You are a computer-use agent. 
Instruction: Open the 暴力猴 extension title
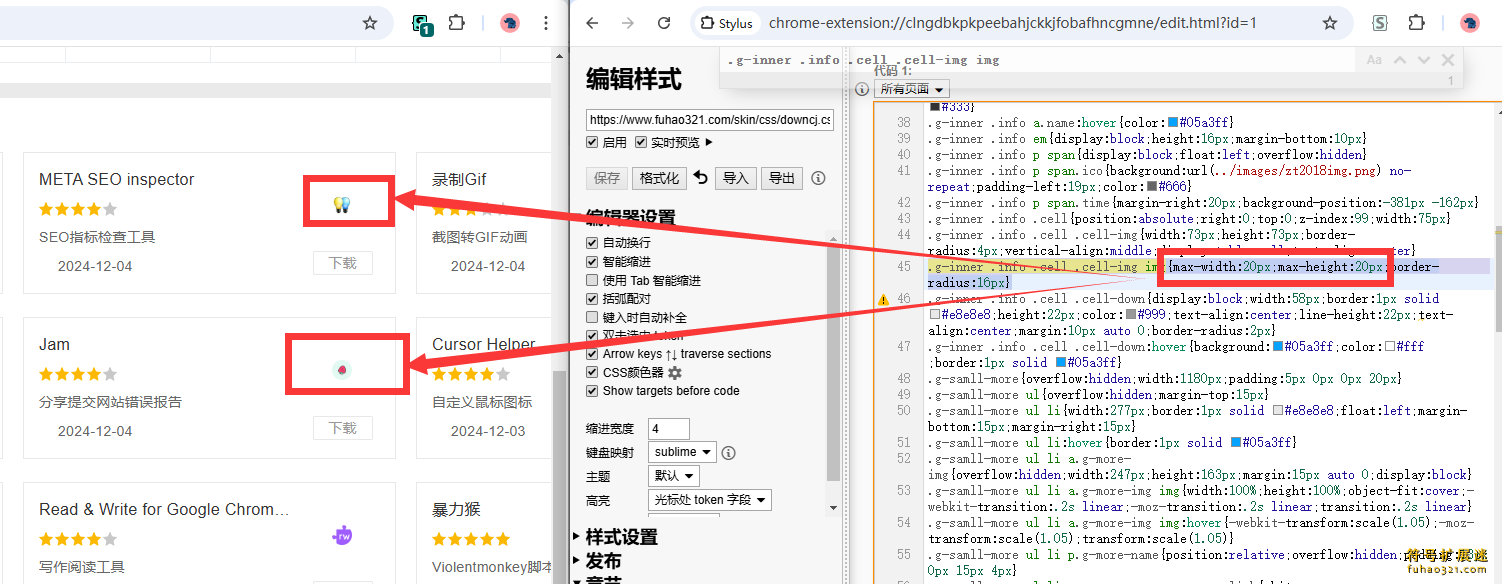tap(456, 510)
